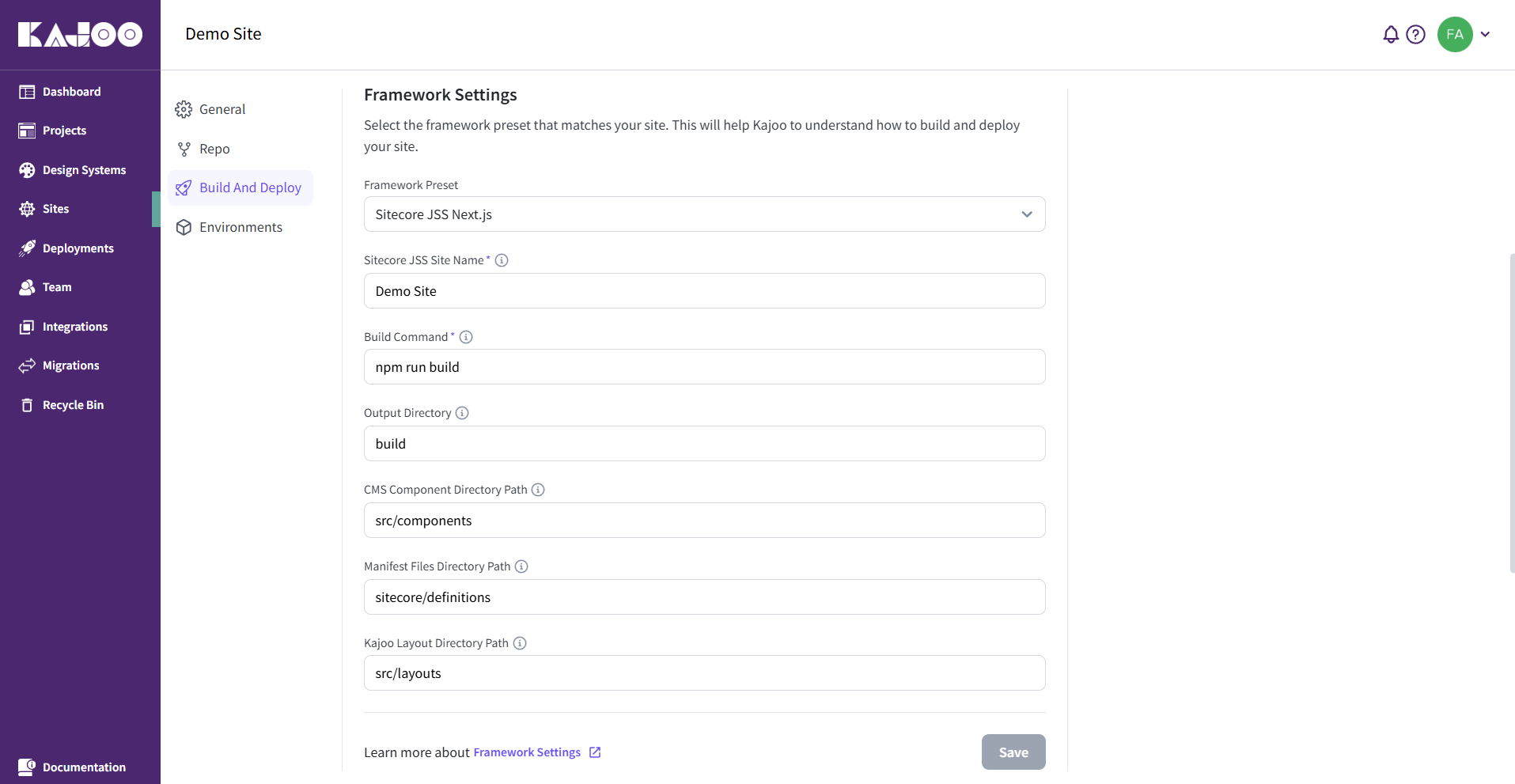Click the Migrations arrows icon
The image size is (1515, 784).
(x=27, y=365)
